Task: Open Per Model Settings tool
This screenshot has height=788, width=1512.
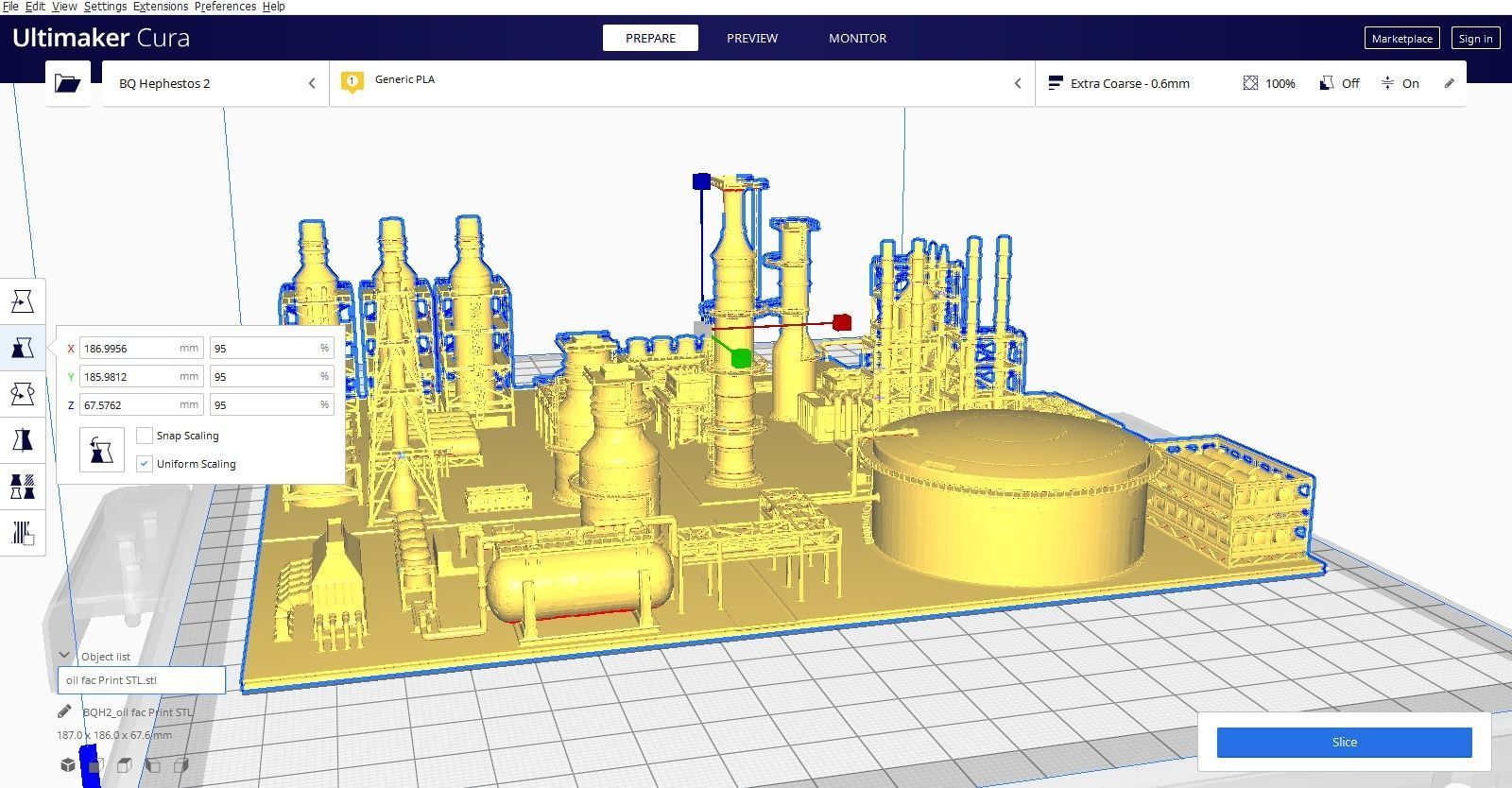Action: click(23, 487)
